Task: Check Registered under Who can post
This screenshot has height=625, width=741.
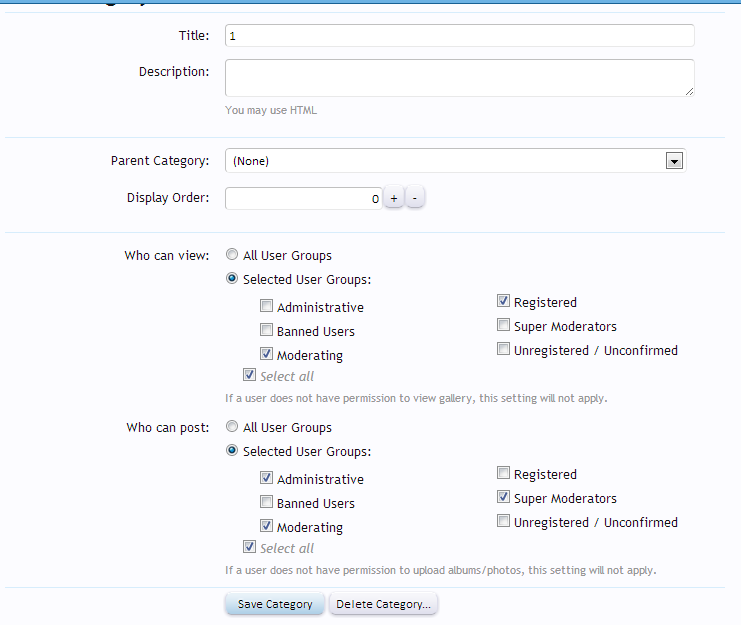Action: click(503, 474)
